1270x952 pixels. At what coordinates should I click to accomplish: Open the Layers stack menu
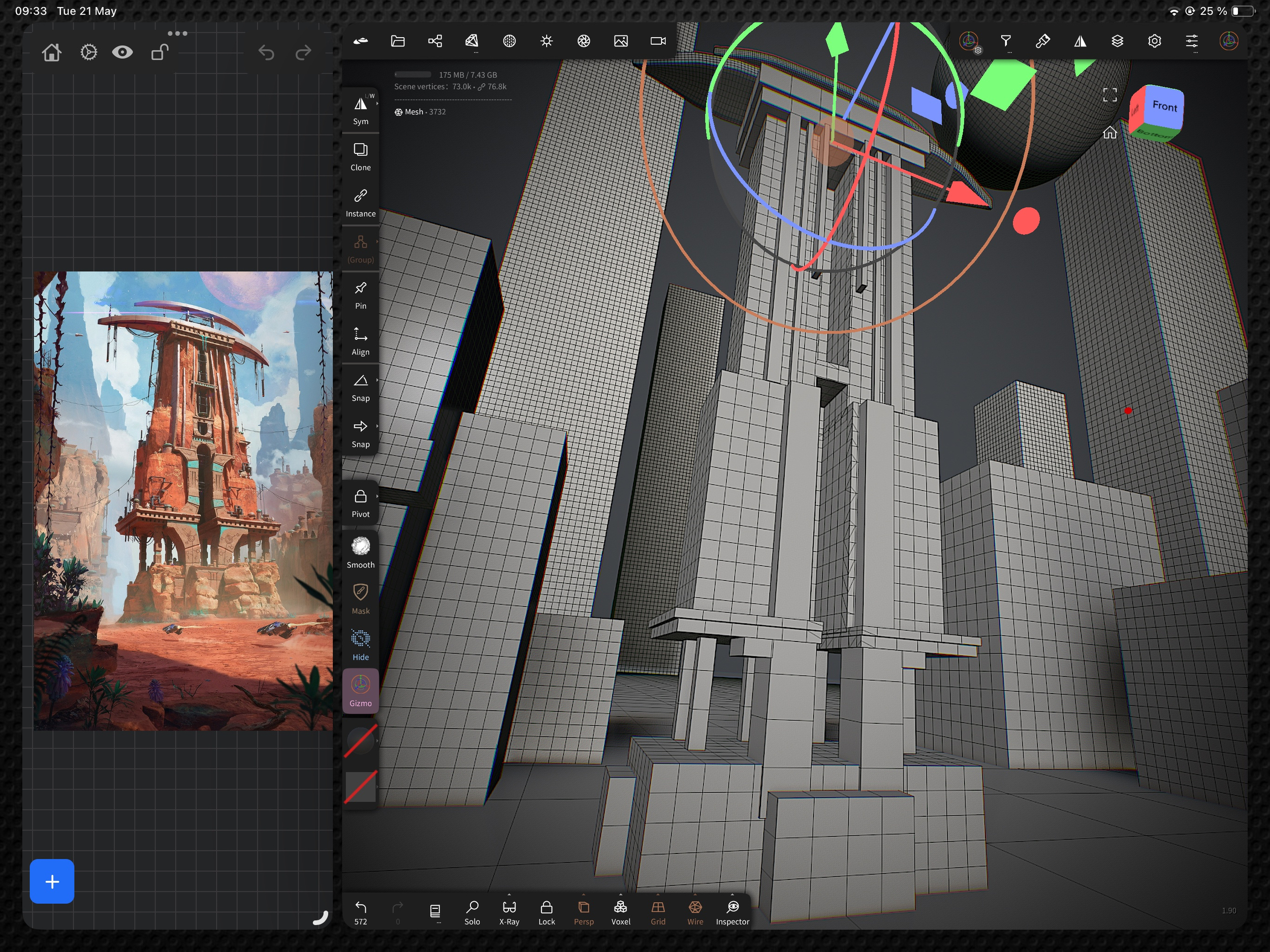click(1117, 41)
